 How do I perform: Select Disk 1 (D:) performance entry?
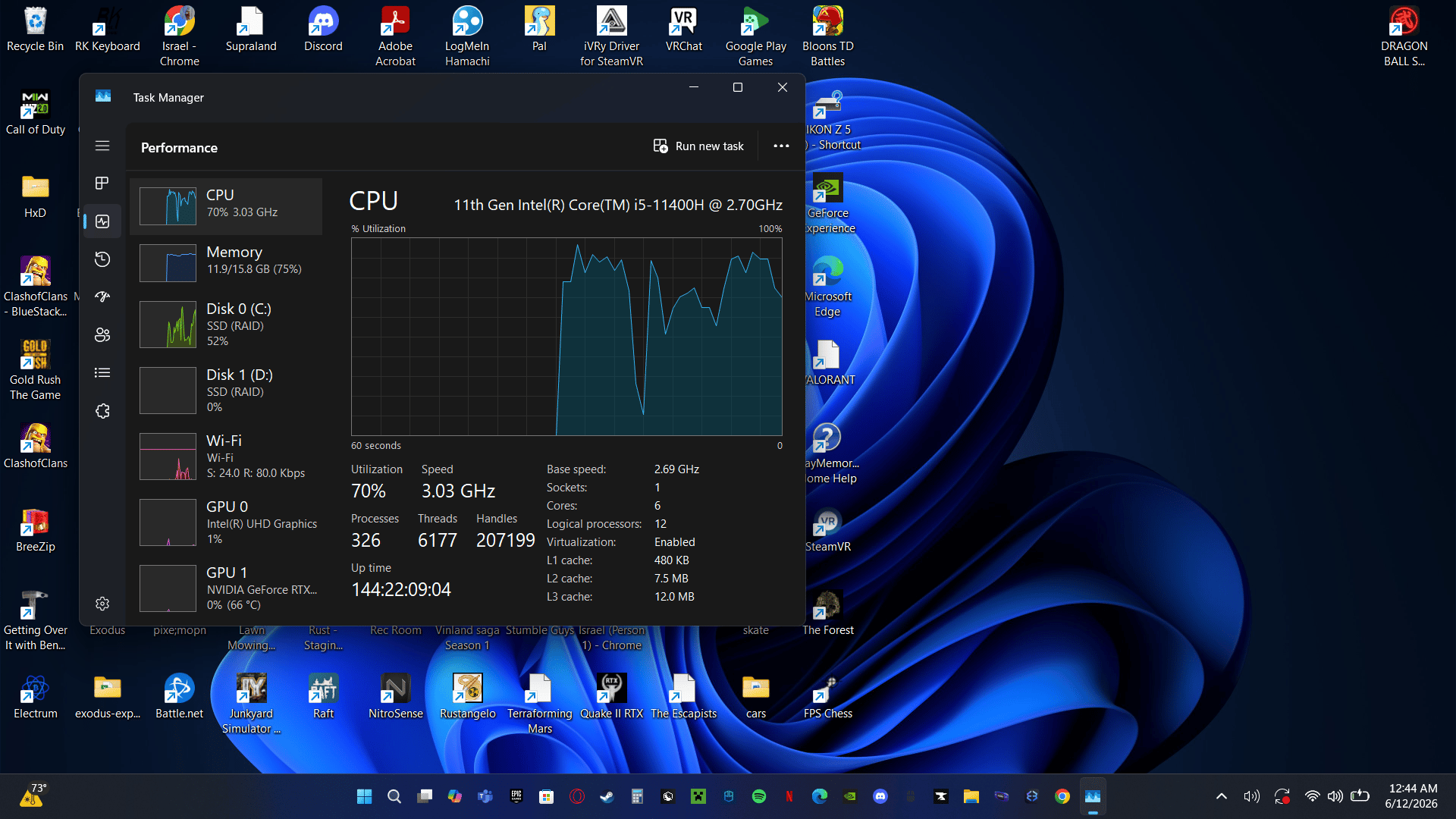(x=226, y=390)
